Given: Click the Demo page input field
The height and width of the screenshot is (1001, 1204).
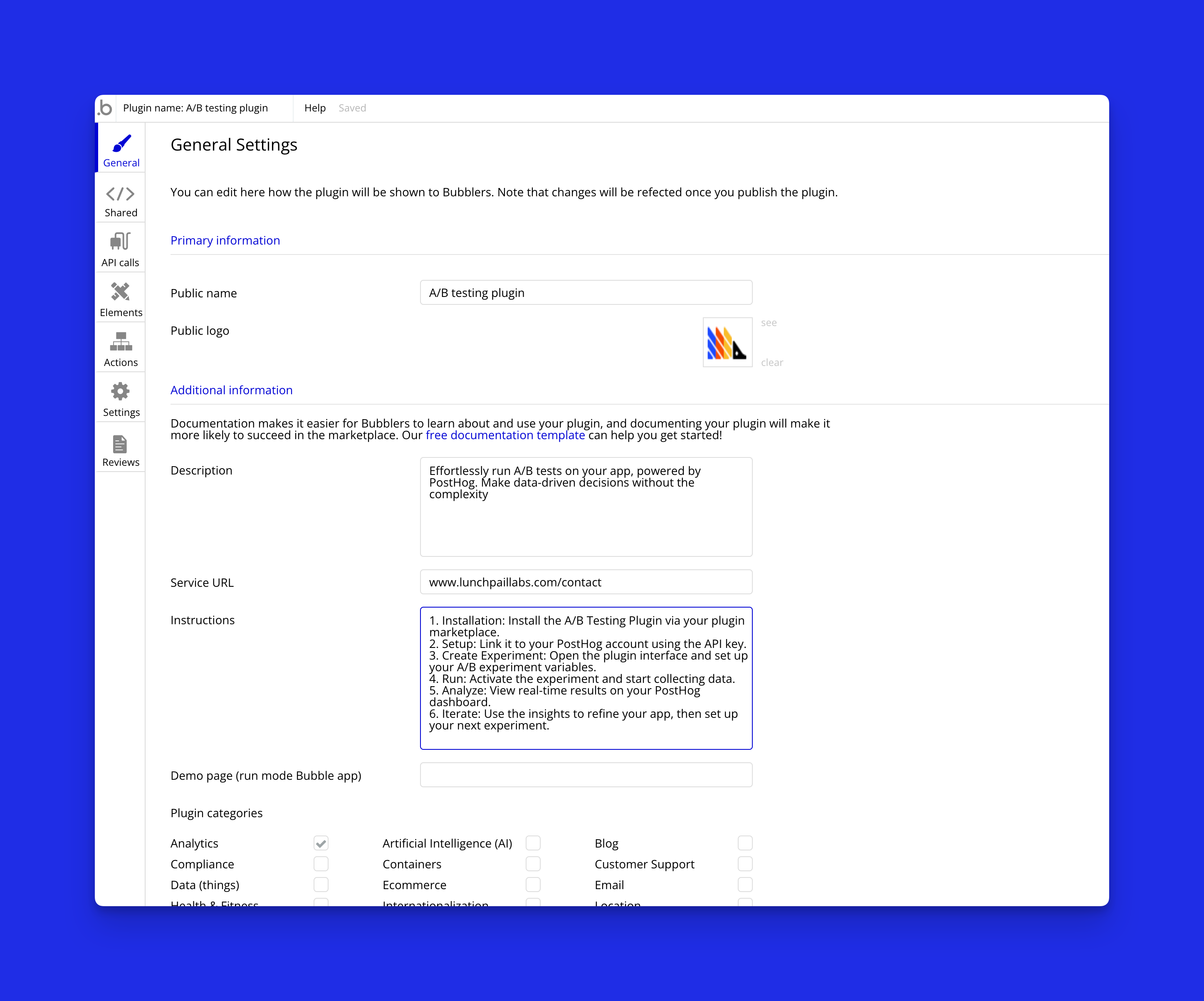Looking at the screenshot, I should pos(586,775).
